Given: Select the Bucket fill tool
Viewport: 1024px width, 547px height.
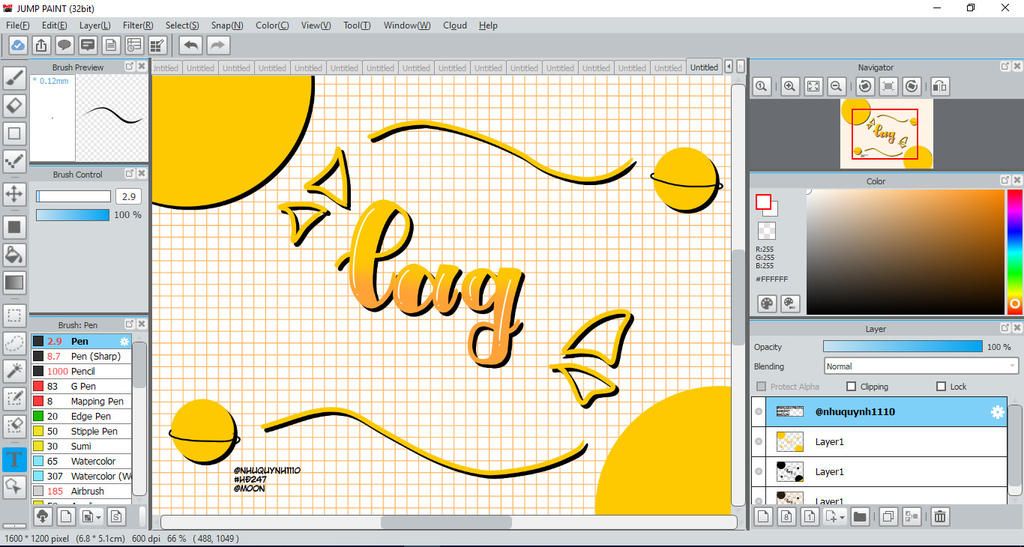Looking at the screenshot, I should pyautogui.click(x=14, y=254).
